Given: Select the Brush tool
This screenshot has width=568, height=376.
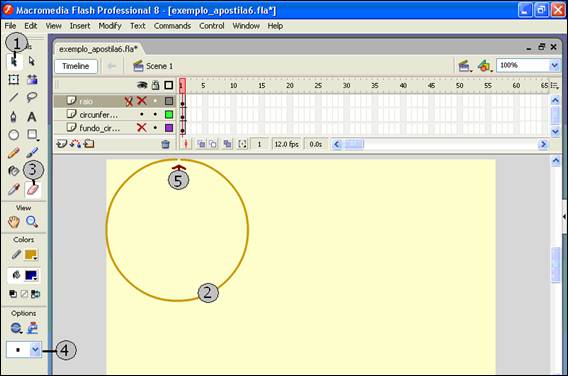Looking at the screenshot, I should coord(32,153).
